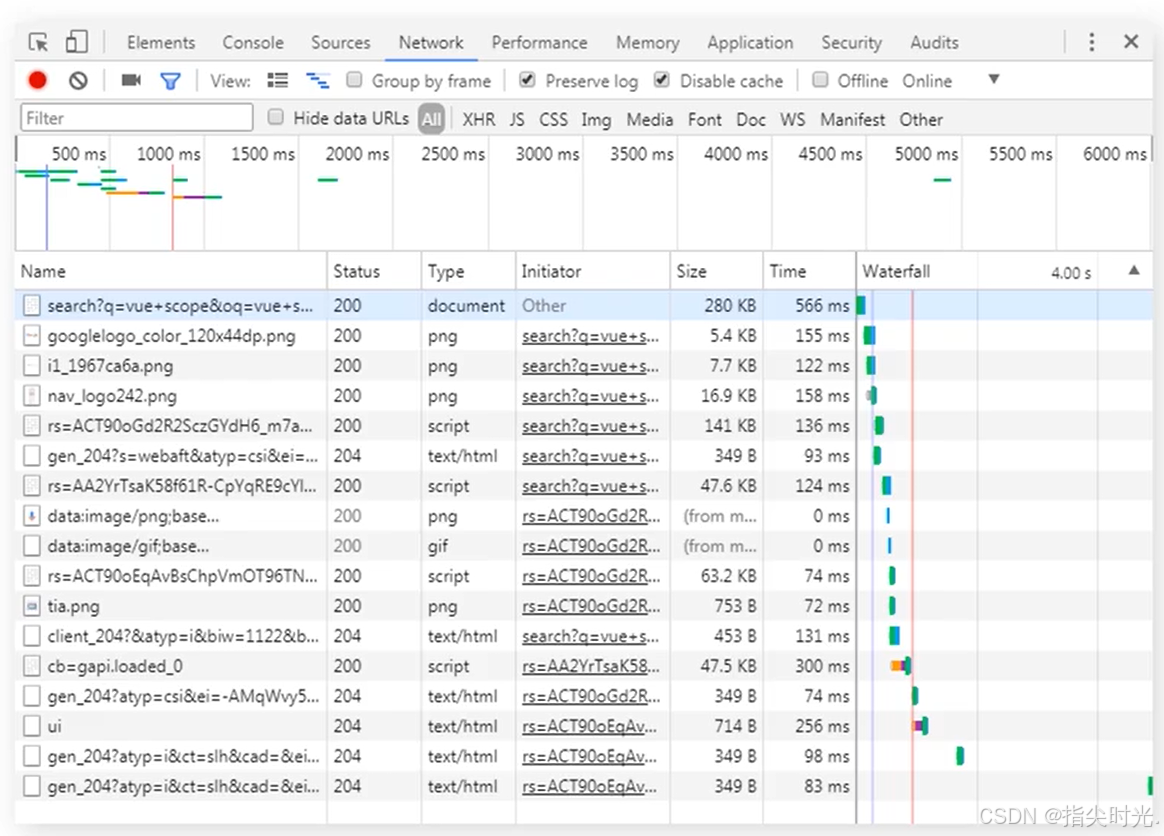Viewport: 1164px width, 836px height.
Task: Open the Memory tab
Action: 648,43
